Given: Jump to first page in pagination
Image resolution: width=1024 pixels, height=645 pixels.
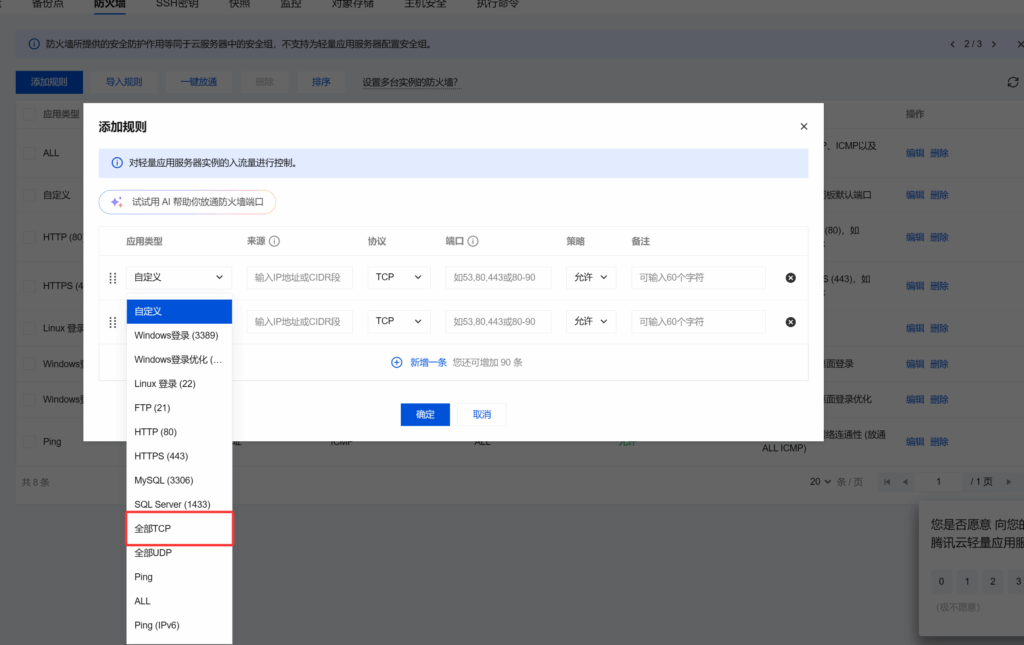Looking at the screenshot, I should 887,482.
